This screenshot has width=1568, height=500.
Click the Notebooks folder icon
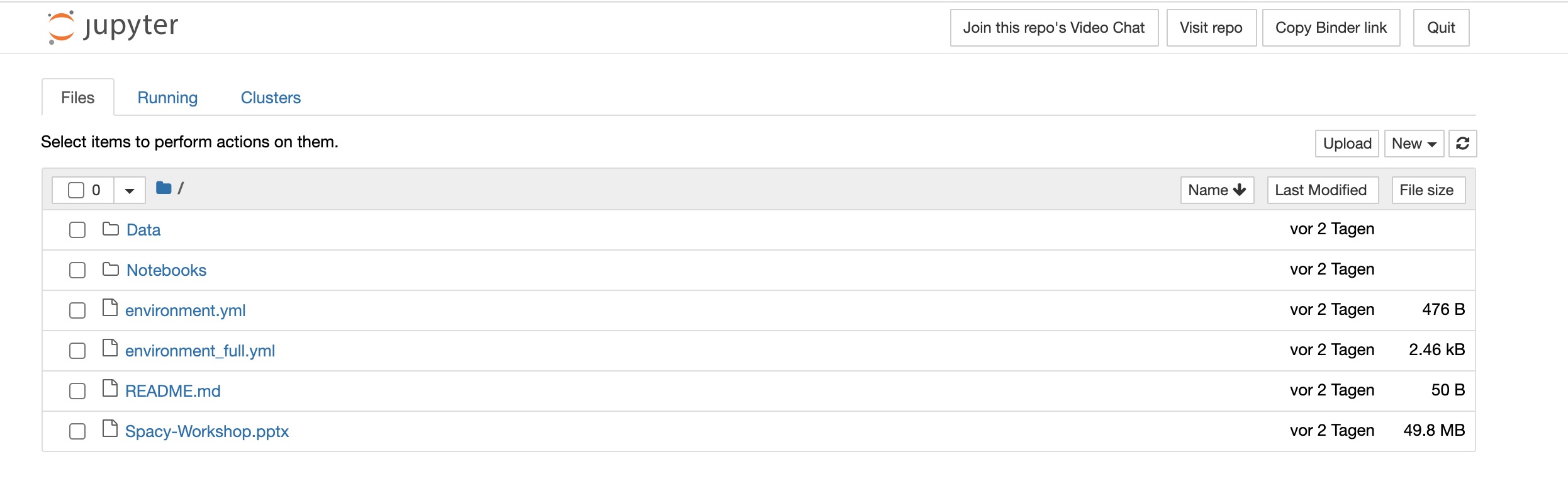click(x=111, y=269)
